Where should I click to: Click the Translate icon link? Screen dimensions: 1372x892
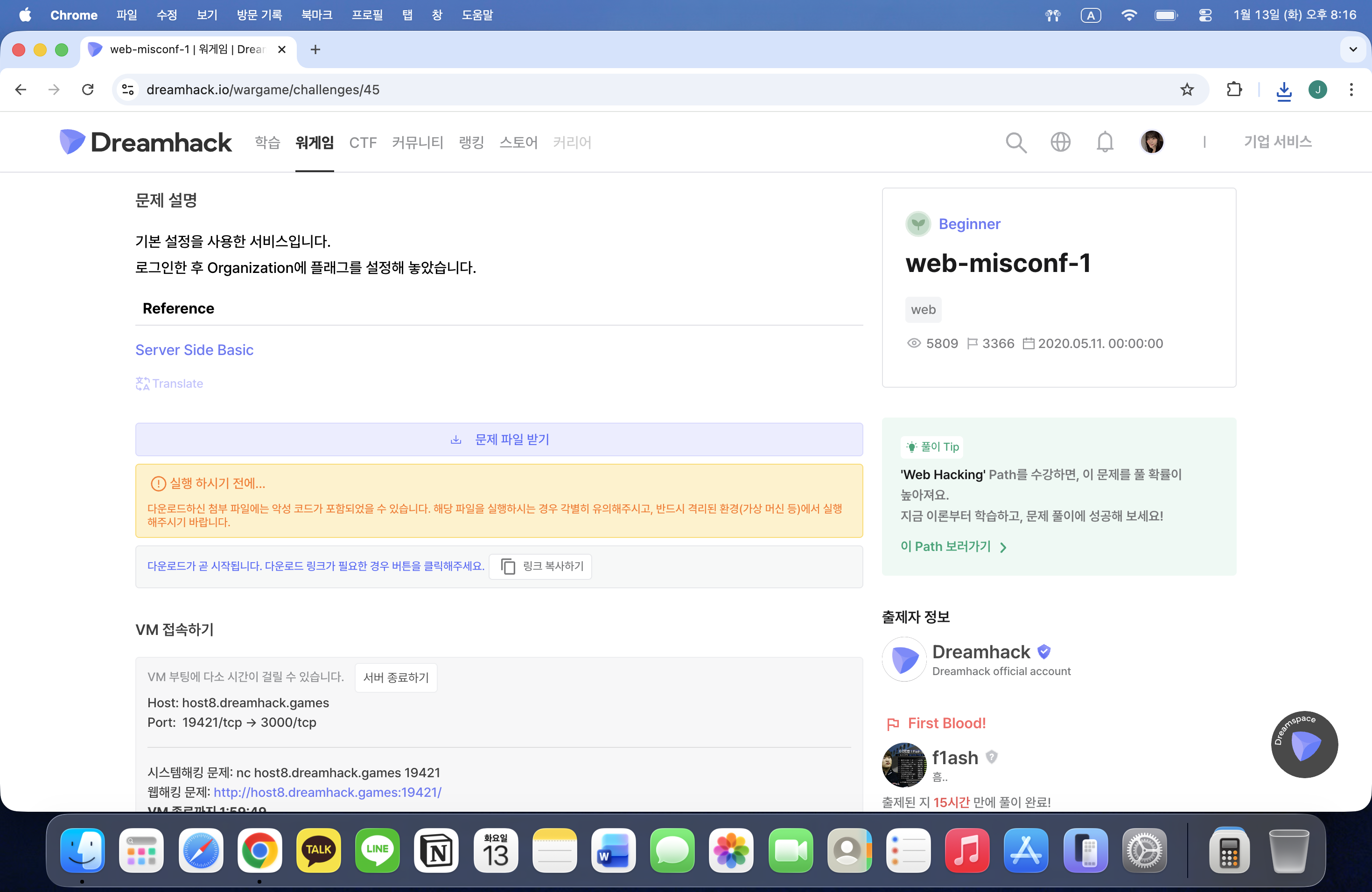coord(169,384)
